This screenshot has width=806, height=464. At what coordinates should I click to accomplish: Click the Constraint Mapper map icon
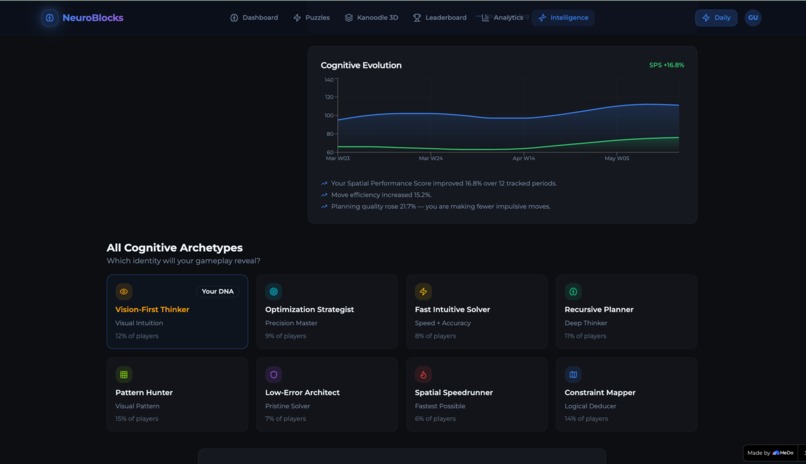coord(573,375)
